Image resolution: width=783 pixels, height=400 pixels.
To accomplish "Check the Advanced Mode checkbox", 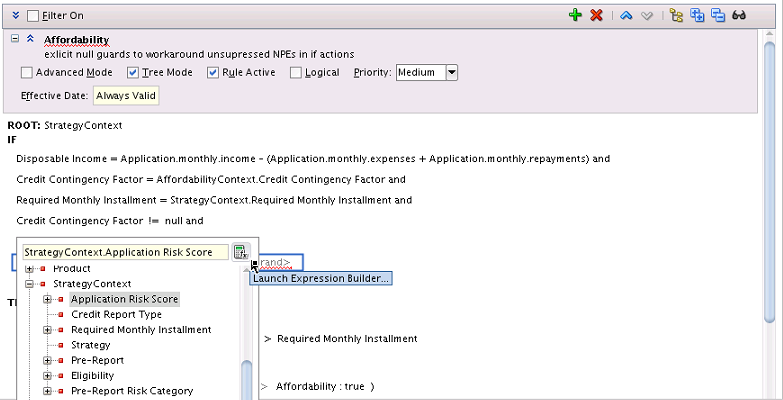I will tap(26, 73).
